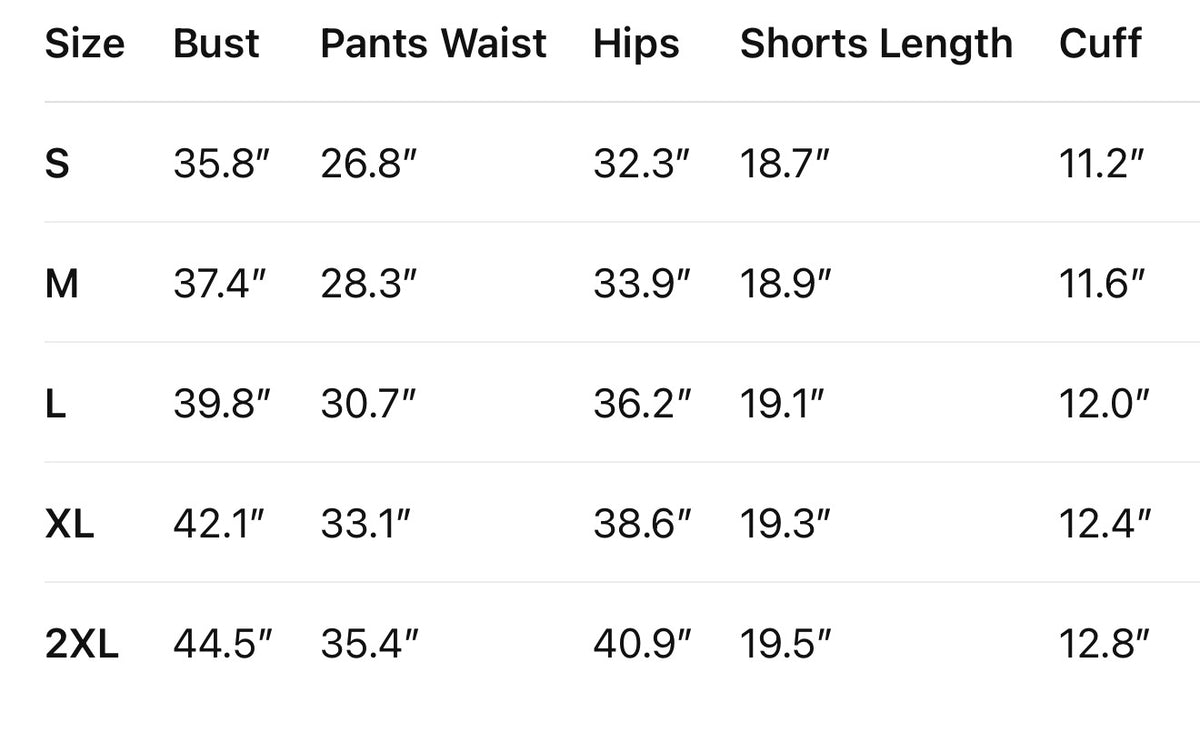Click the Size column header
The image size is (1200, 743).
click(x=85, y=44)
